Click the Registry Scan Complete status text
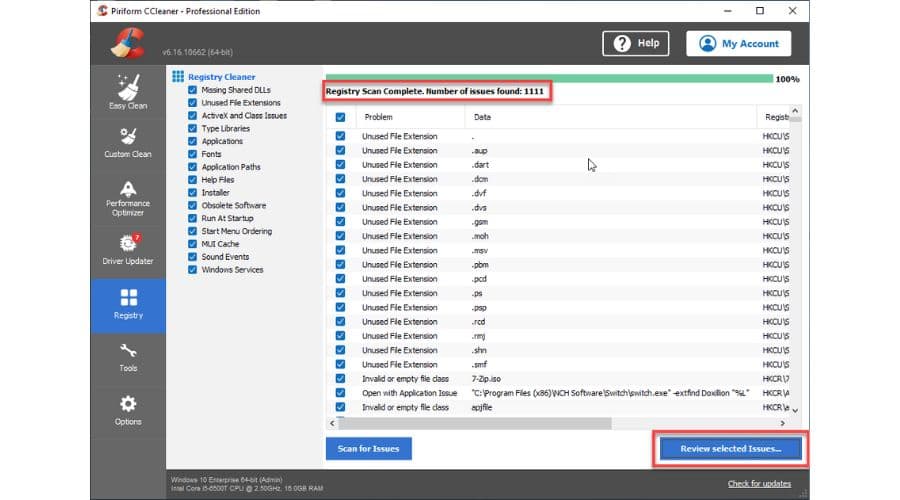 click(x=435, y=91)
